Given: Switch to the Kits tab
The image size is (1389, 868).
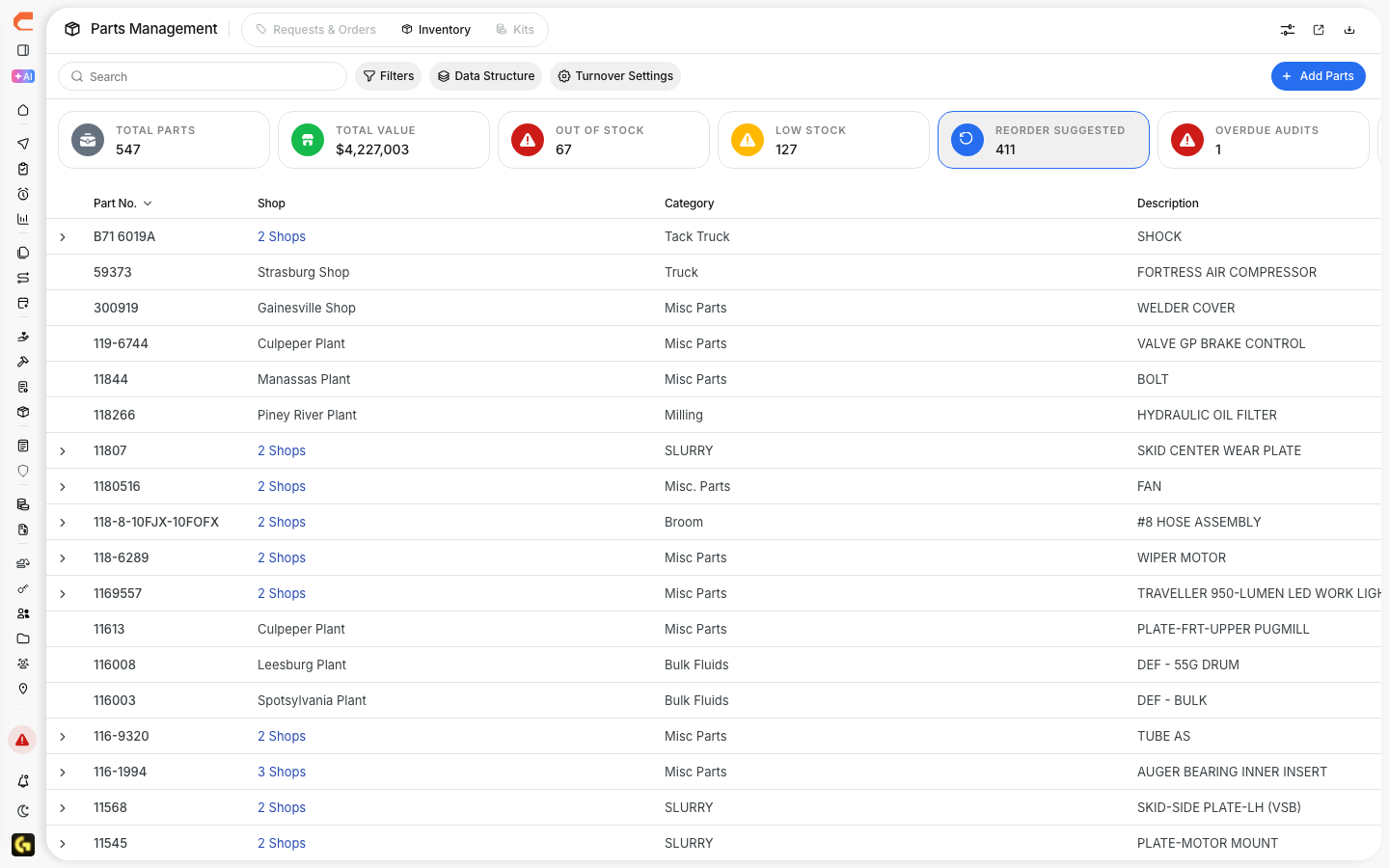Looking at the screenshot, I should [x=515, y=30].
